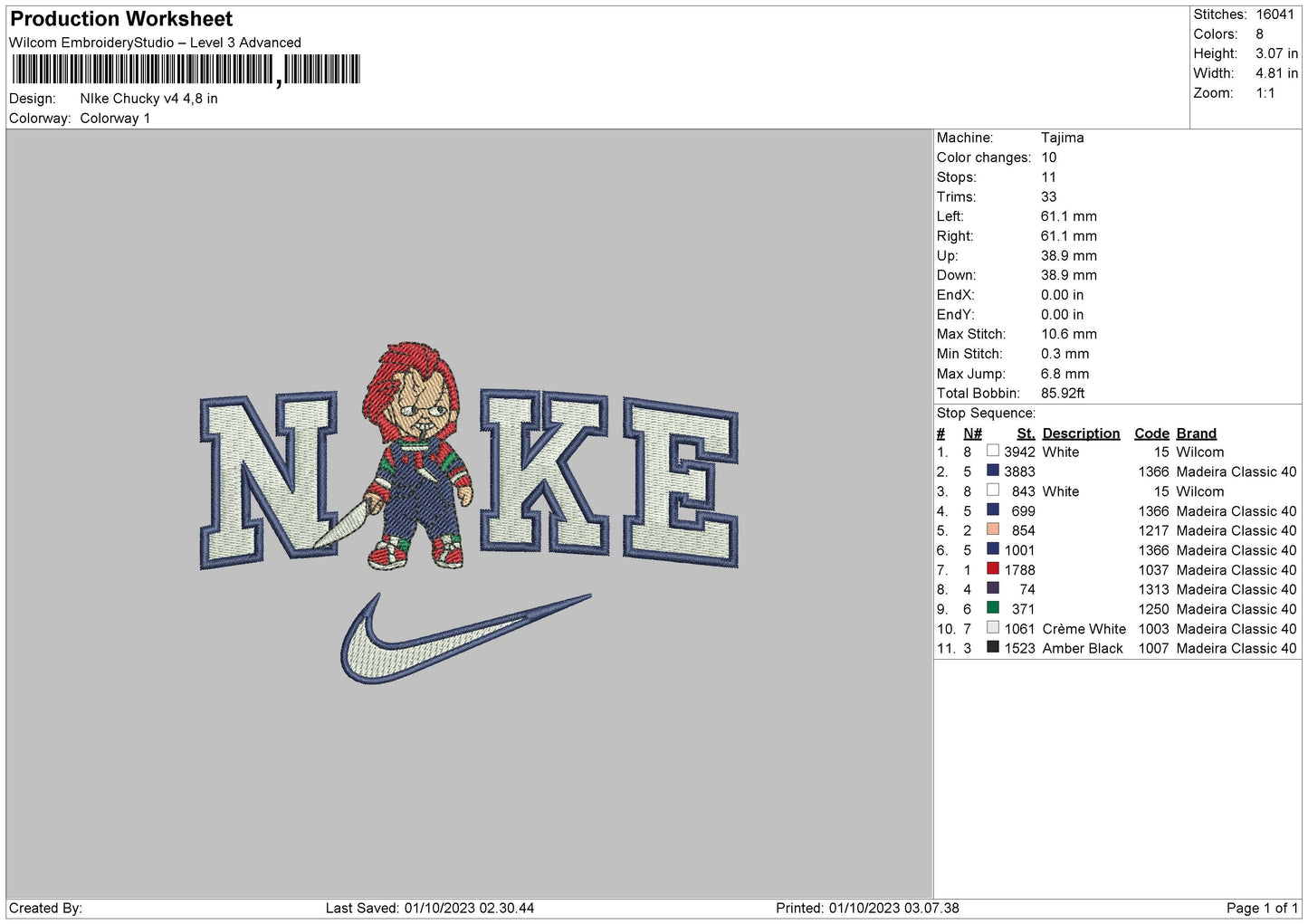Click the Crème White swatch in stop row 10
1308x924 pixels.
click(x=993, y=627)
